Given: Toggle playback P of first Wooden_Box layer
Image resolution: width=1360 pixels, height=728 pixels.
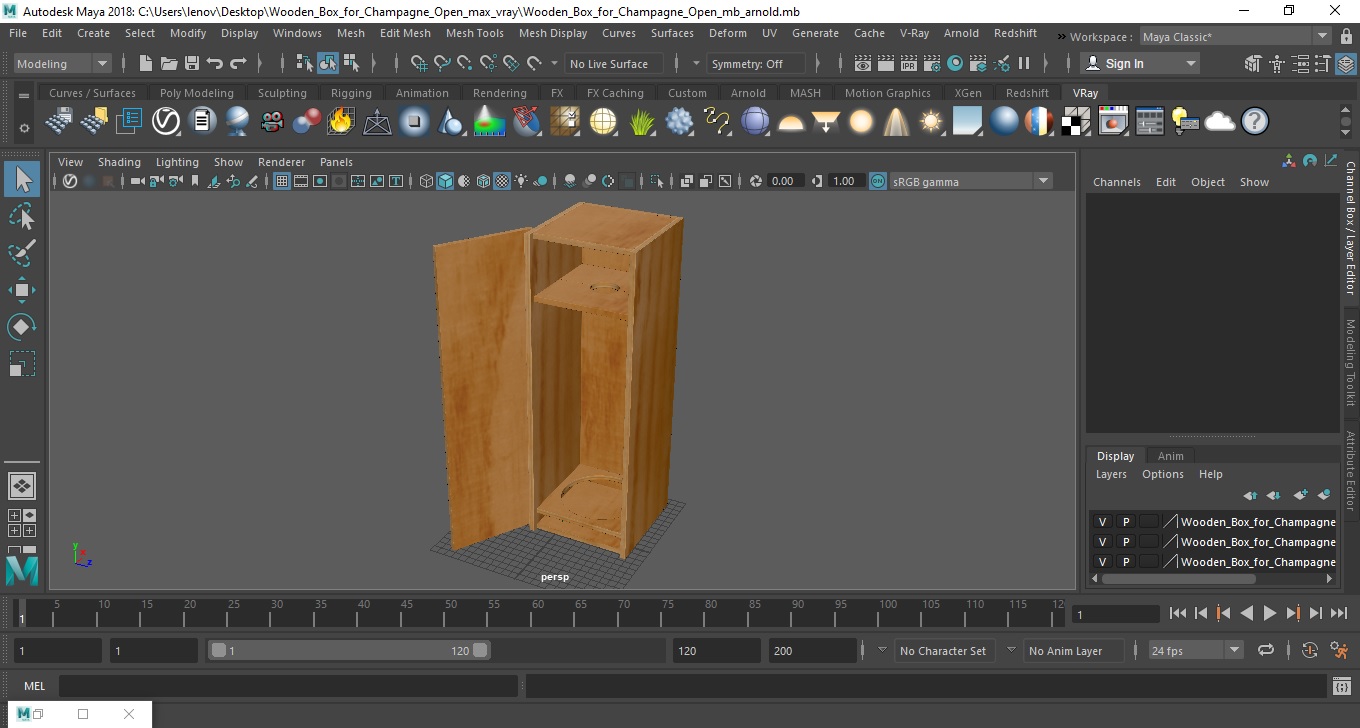Looking at the screenshot, I should click(x=1125, y=522).
